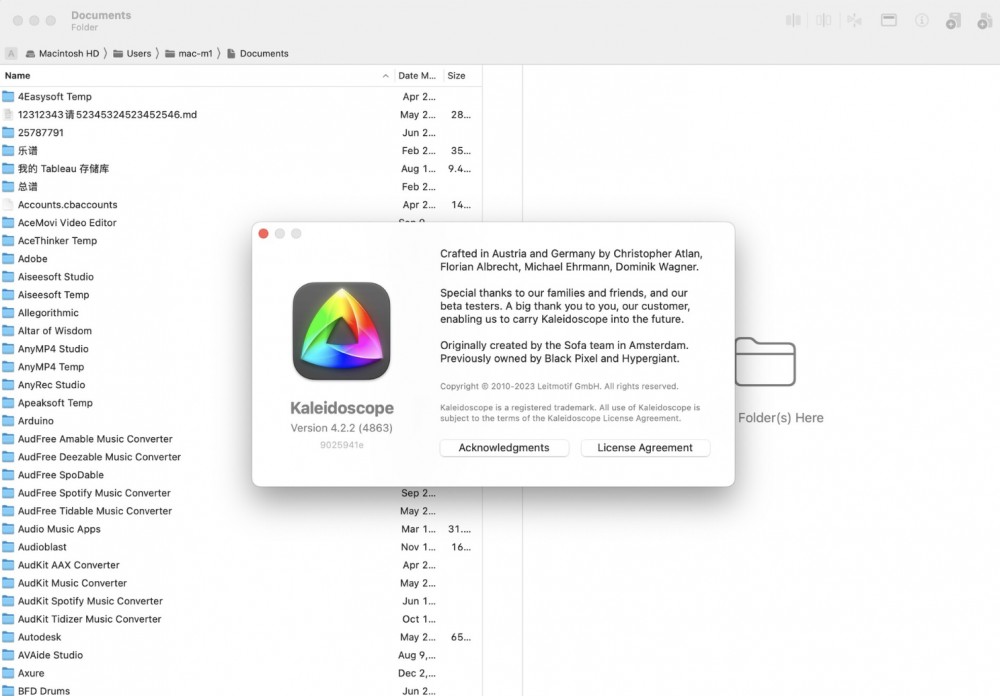
Task: Open the Acknowledgments button
Action: [x=504, y=448]
